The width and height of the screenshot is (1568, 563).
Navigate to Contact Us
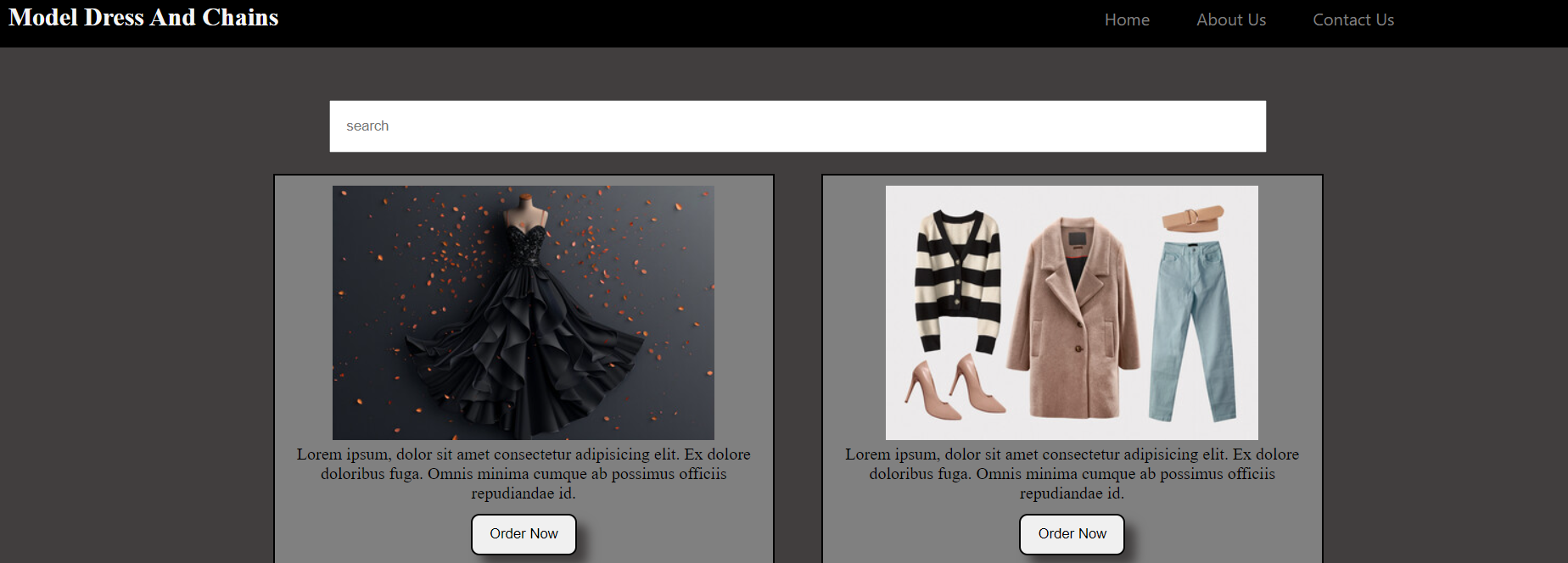click(1352, 20)
